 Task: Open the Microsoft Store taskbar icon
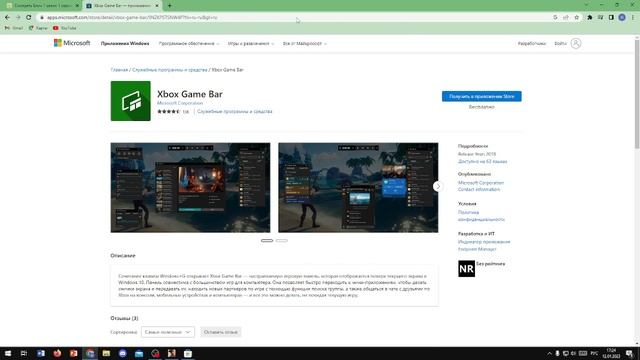coord(188,353)
